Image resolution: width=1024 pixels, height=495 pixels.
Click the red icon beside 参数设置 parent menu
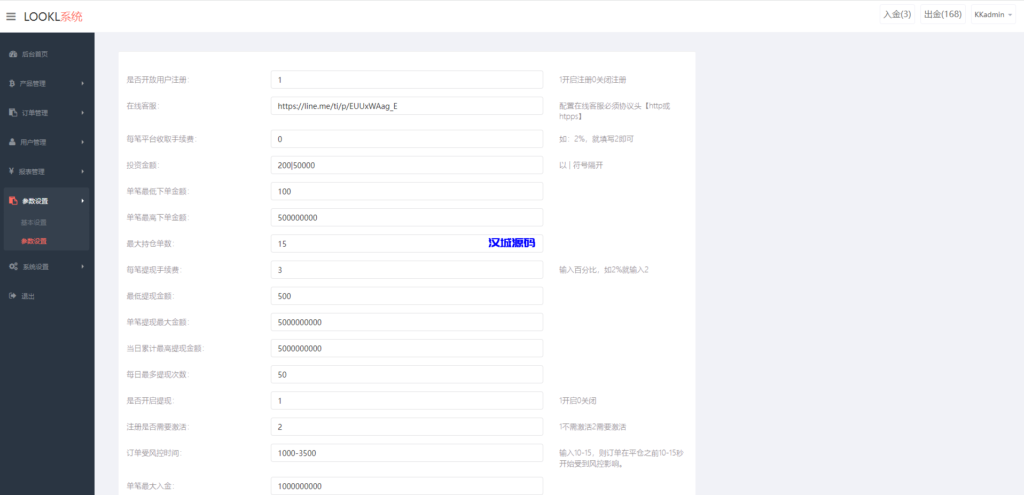(x=12, y=201)
